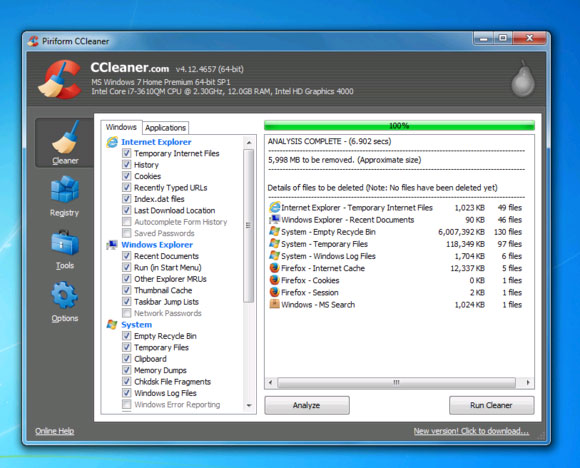
Task: Click the checklist scroll up arrow
Action: pos(249,142)
